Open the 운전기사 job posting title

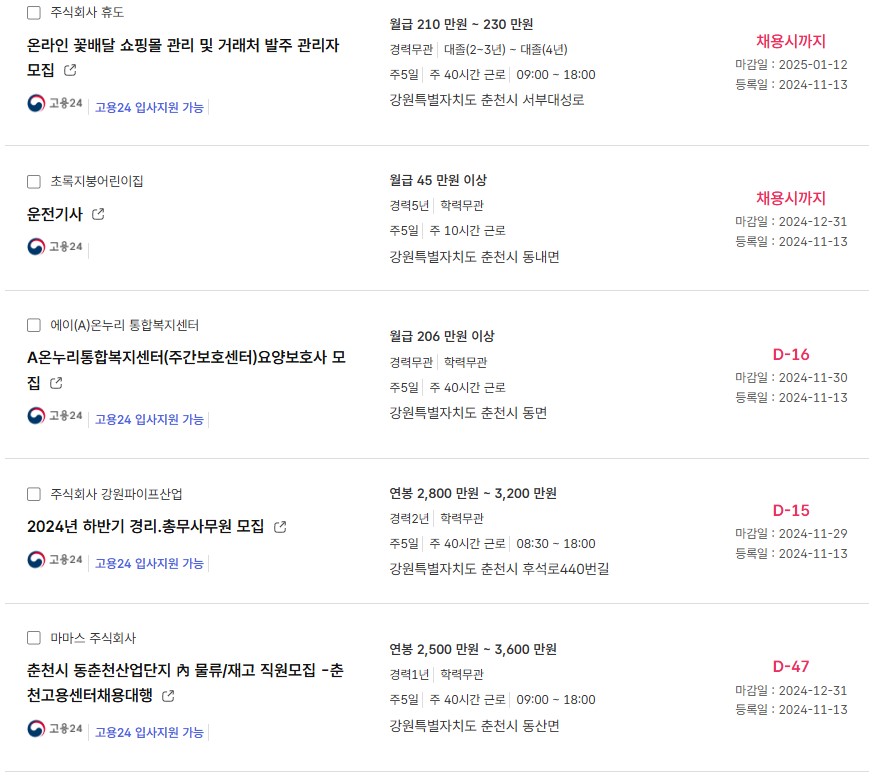point(55,214)
